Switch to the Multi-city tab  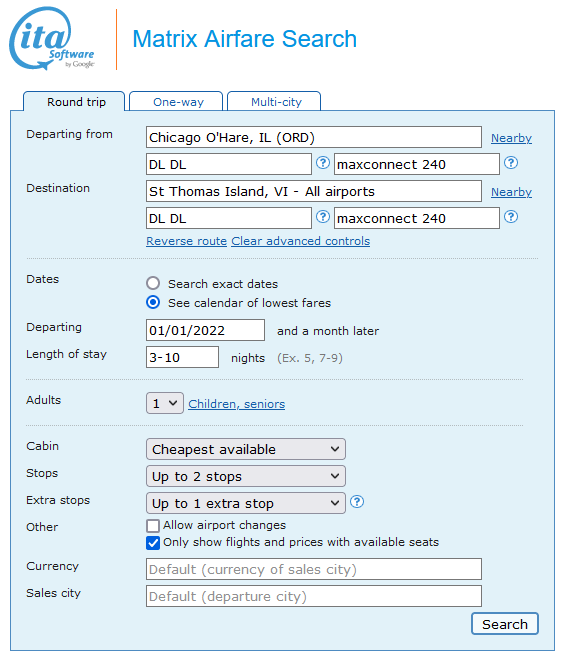click(x=274, y=101)
